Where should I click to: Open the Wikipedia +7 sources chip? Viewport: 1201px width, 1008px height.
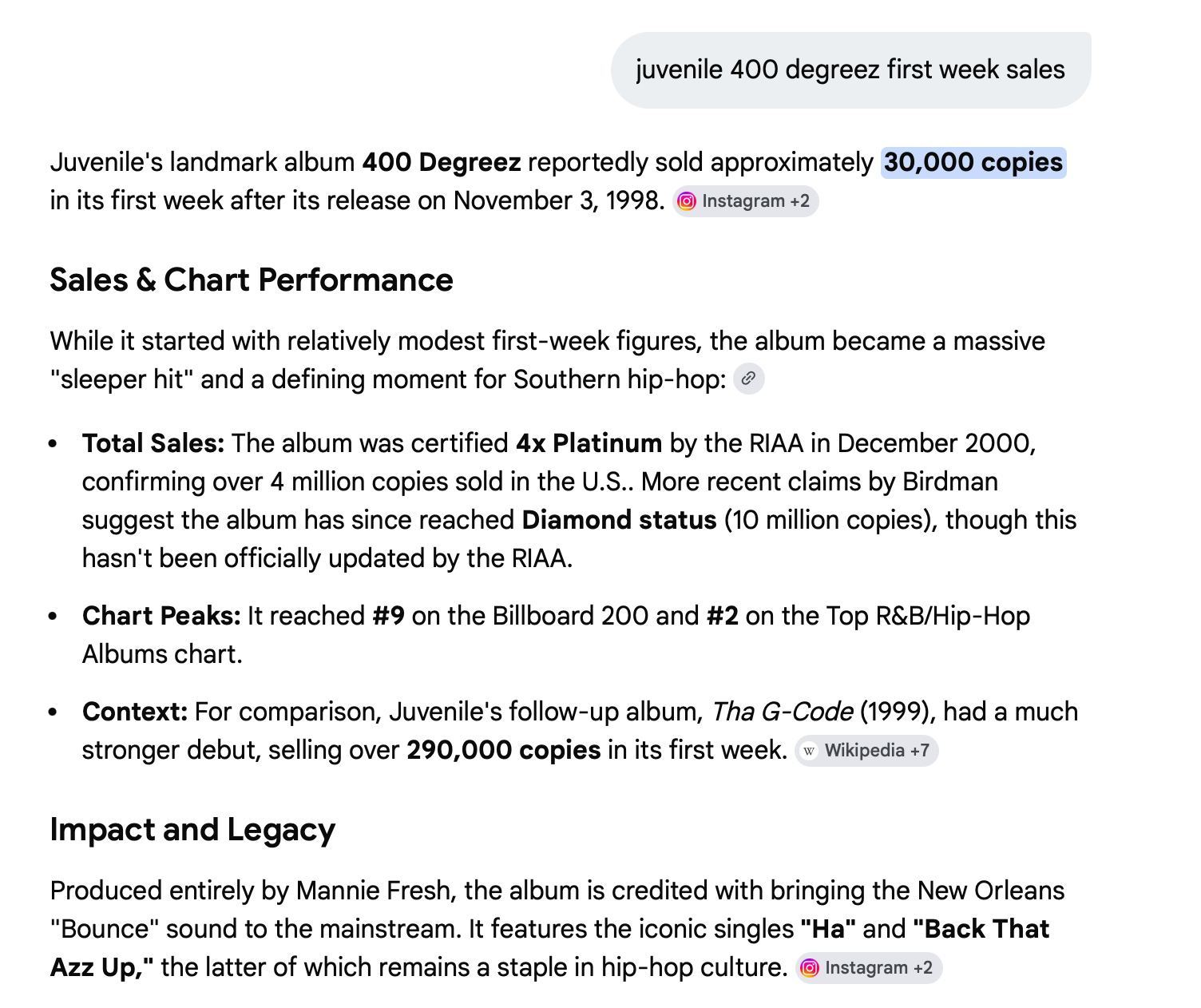[x=866, y=751]
